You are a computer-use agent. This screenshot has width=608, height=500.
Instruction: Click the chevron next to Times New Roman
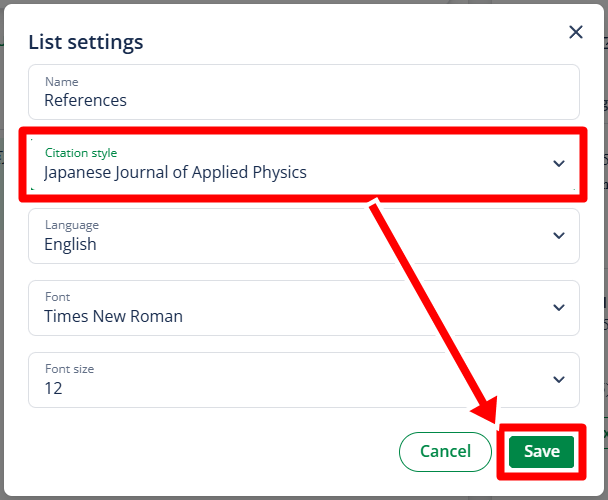pyautogui.click(x=558, y=308)
